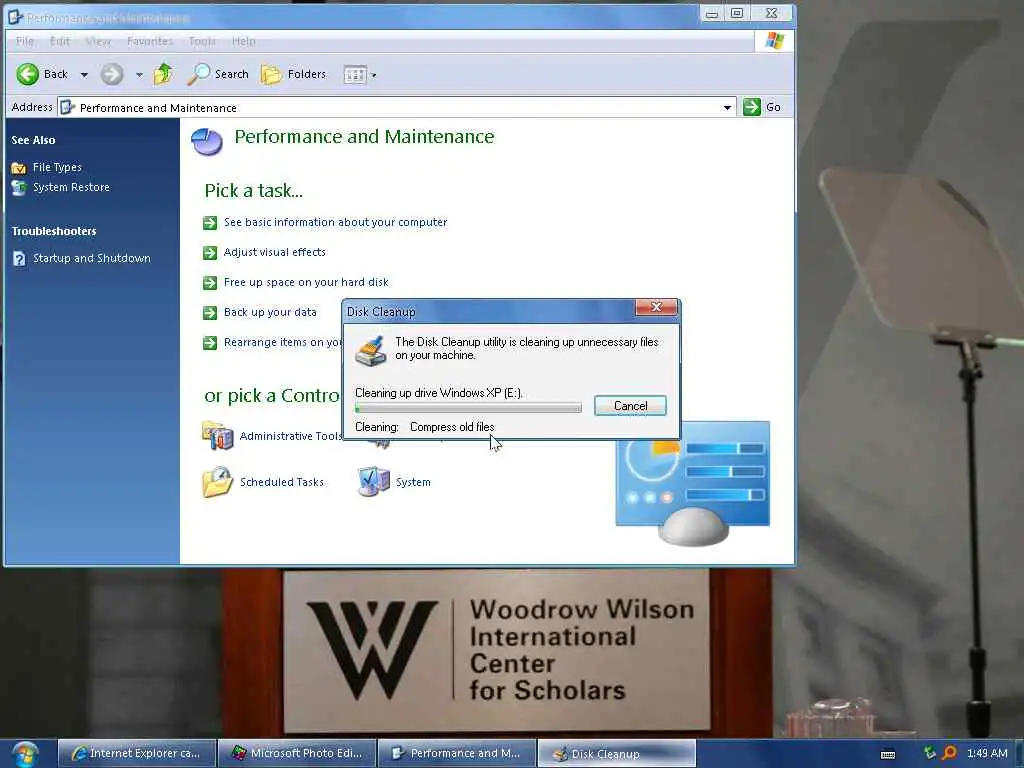This screenshot has width=1024, height=768.
Task: Select See basic information about your computer
Action: [335, 222]
